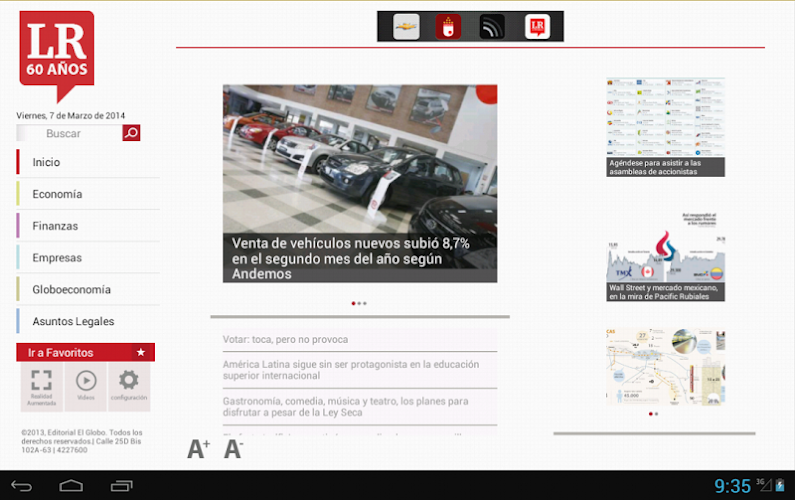Increase font size with A+ icon
Viewport: 795px width, 500px height.
(199, 449)
